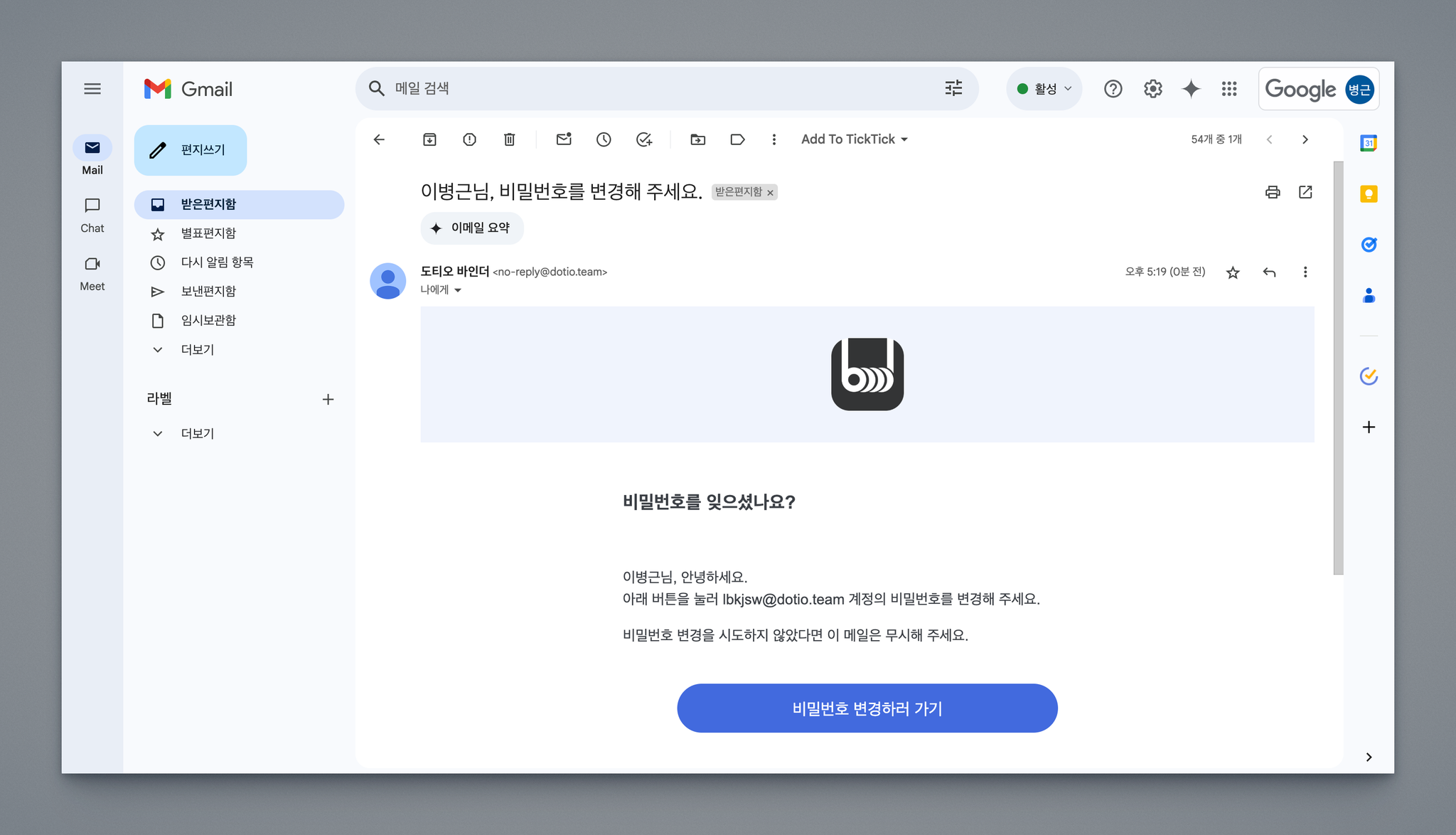The width and height of the screenshot is (1456, 835).
Task: Click the 편지쓰기 compose button
Action: click(x=191, y=150)
